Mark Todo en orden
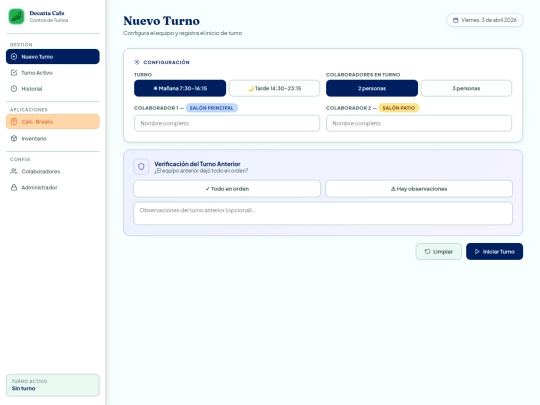 point(227,189)
